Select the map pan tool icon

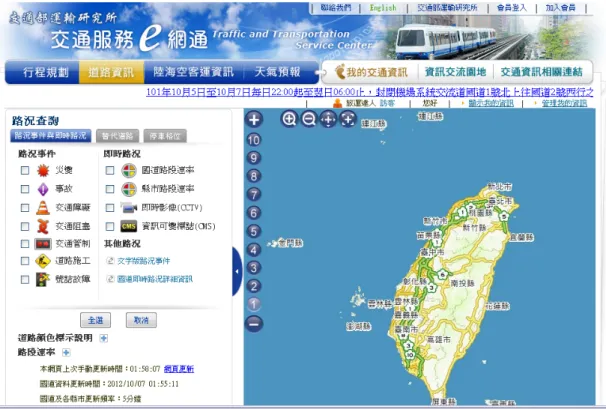(x=329, y=119)
